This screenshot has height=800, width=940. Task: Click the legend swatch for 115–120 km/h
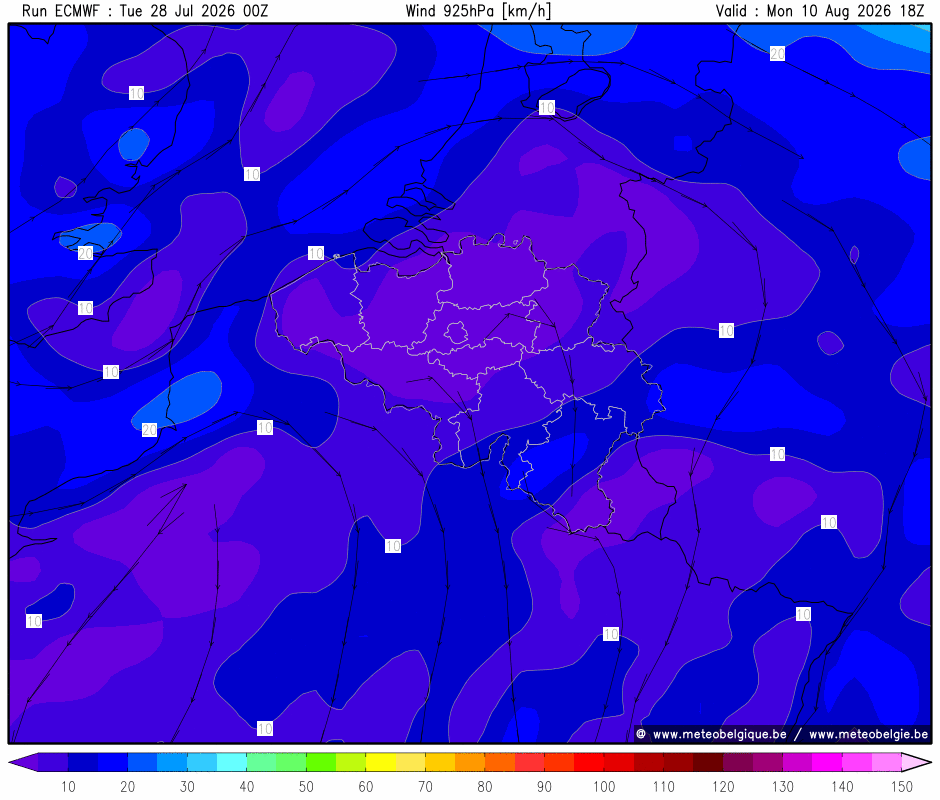click(x=708, y=762)
